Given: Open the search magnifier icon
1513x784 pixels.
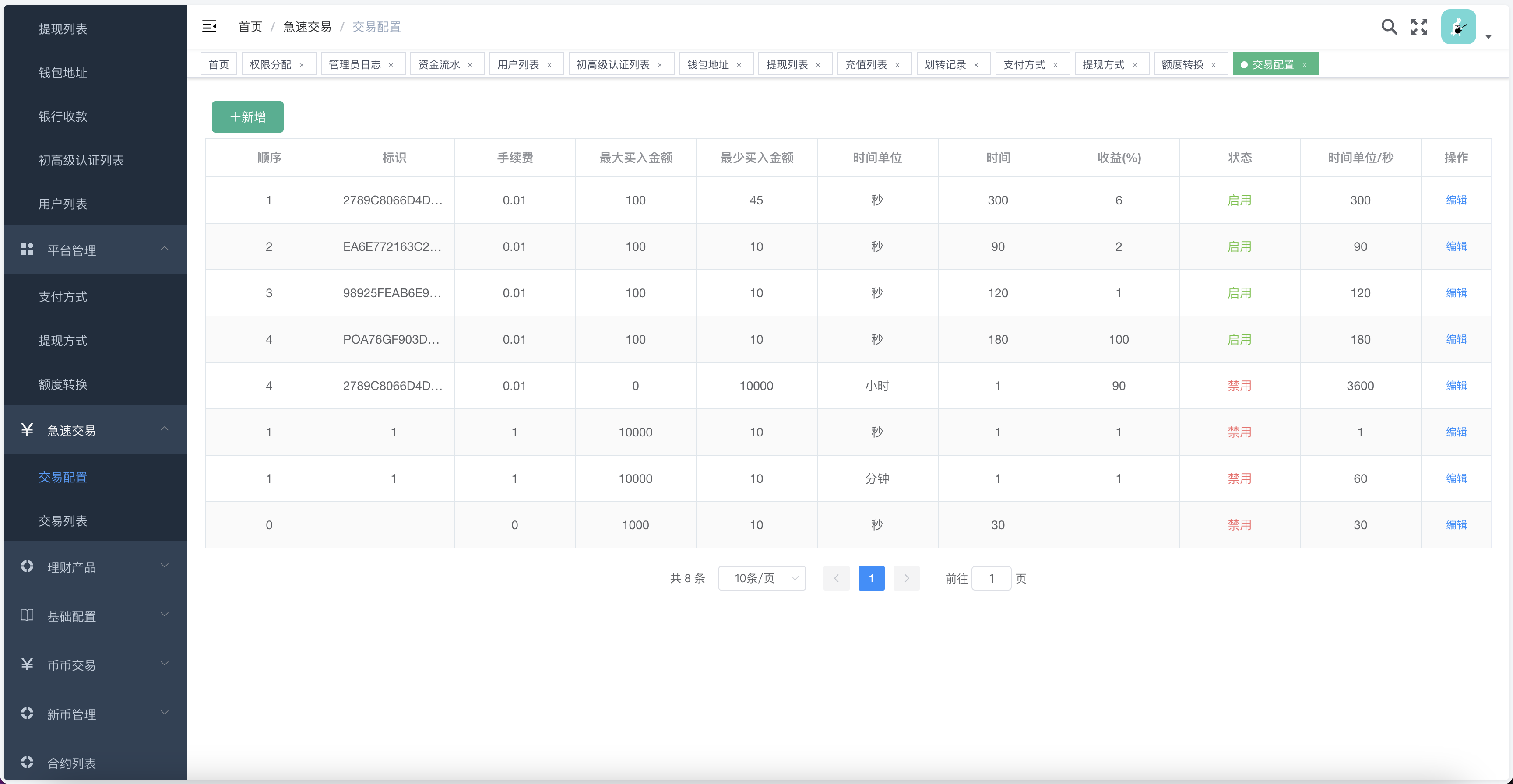Looking at the screenshot, I should point(1389,26).
